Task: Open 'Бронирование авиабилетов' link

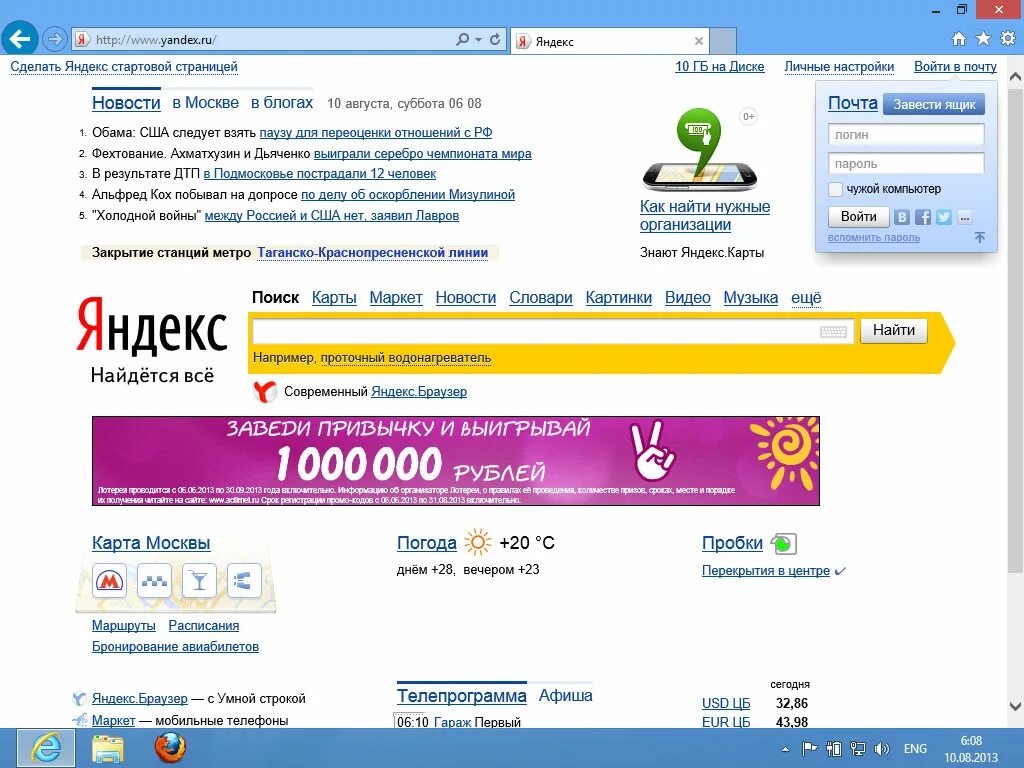Action: click(175, 647)
